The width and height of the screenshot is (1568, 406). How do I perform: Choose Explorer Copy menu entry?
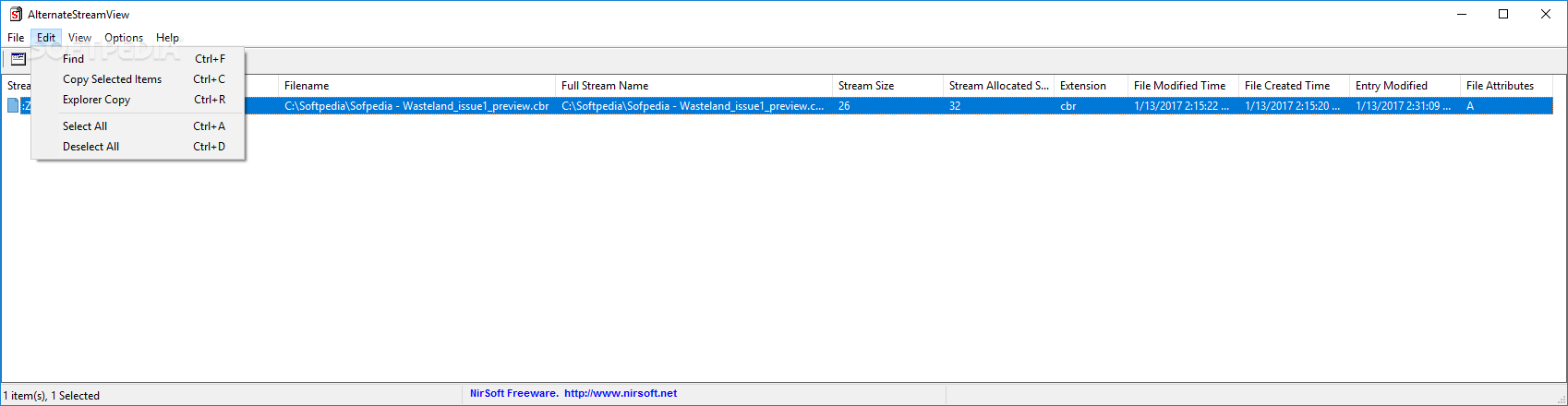tap(139, 100)
